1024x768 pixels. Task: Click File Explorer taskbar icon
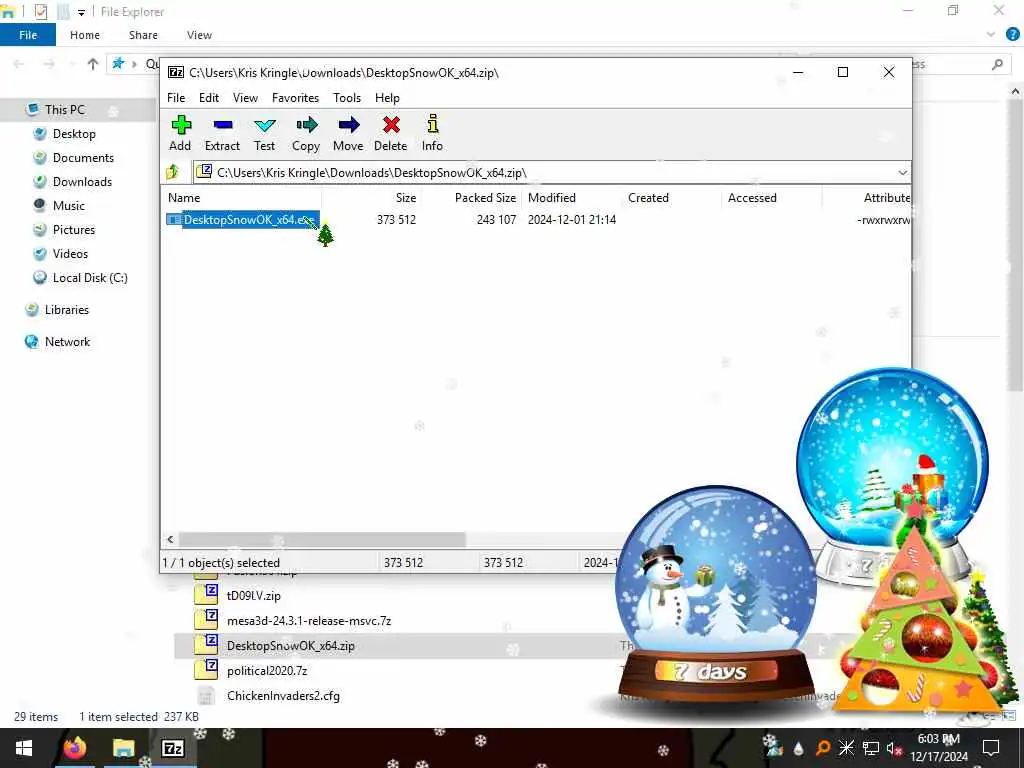pyautogui.click(x=123, y=748)
